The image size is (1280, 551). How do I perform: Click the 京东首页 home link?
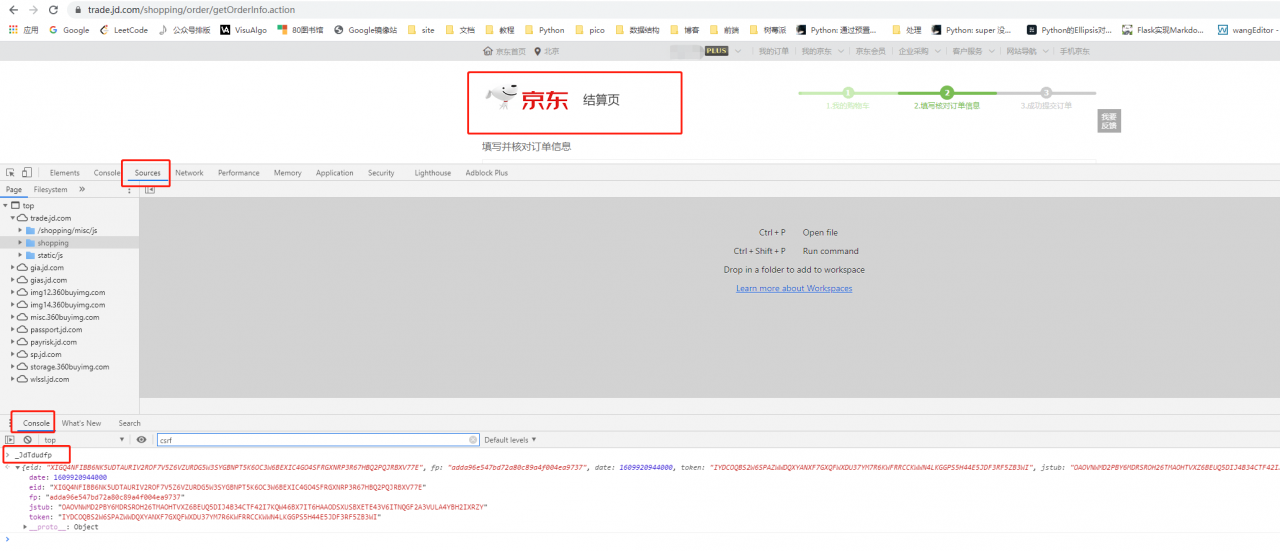pyautogui.click(x=504, y=51)
